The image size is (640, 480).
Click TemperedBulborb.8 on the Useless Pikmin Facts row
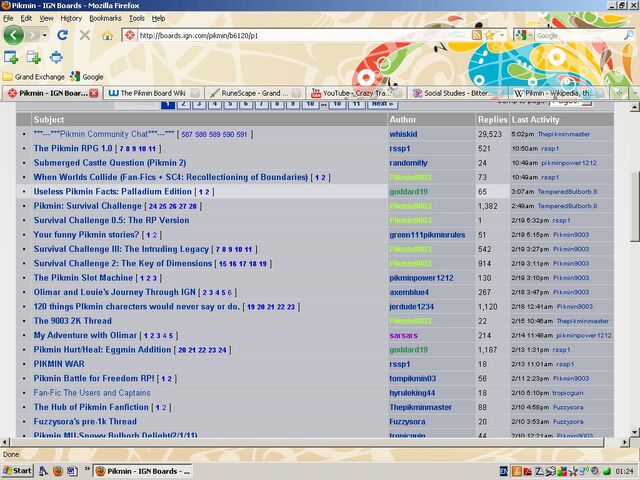567,191
